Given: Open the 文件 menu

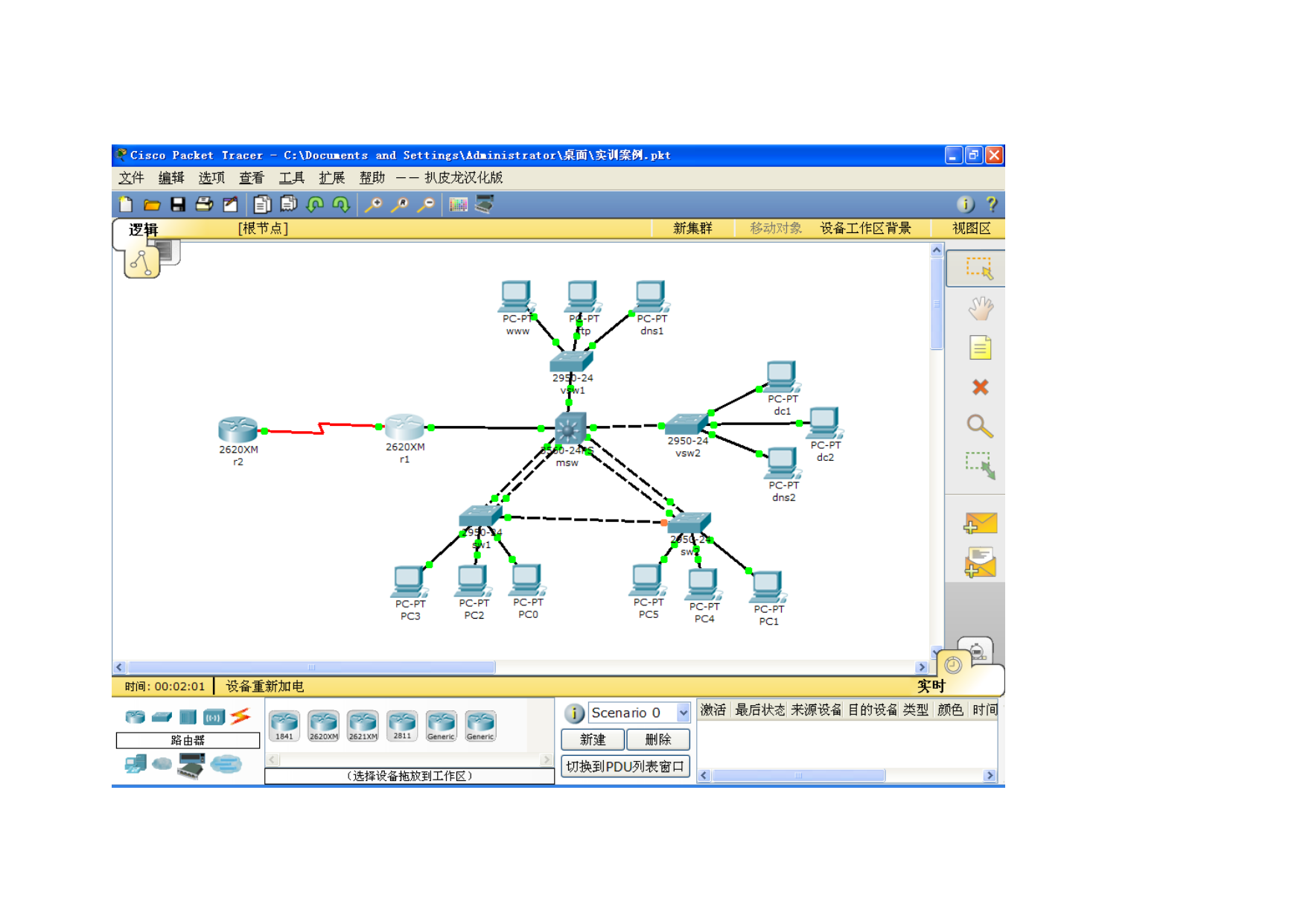Looking at the screenshot, I should [131, 178].
